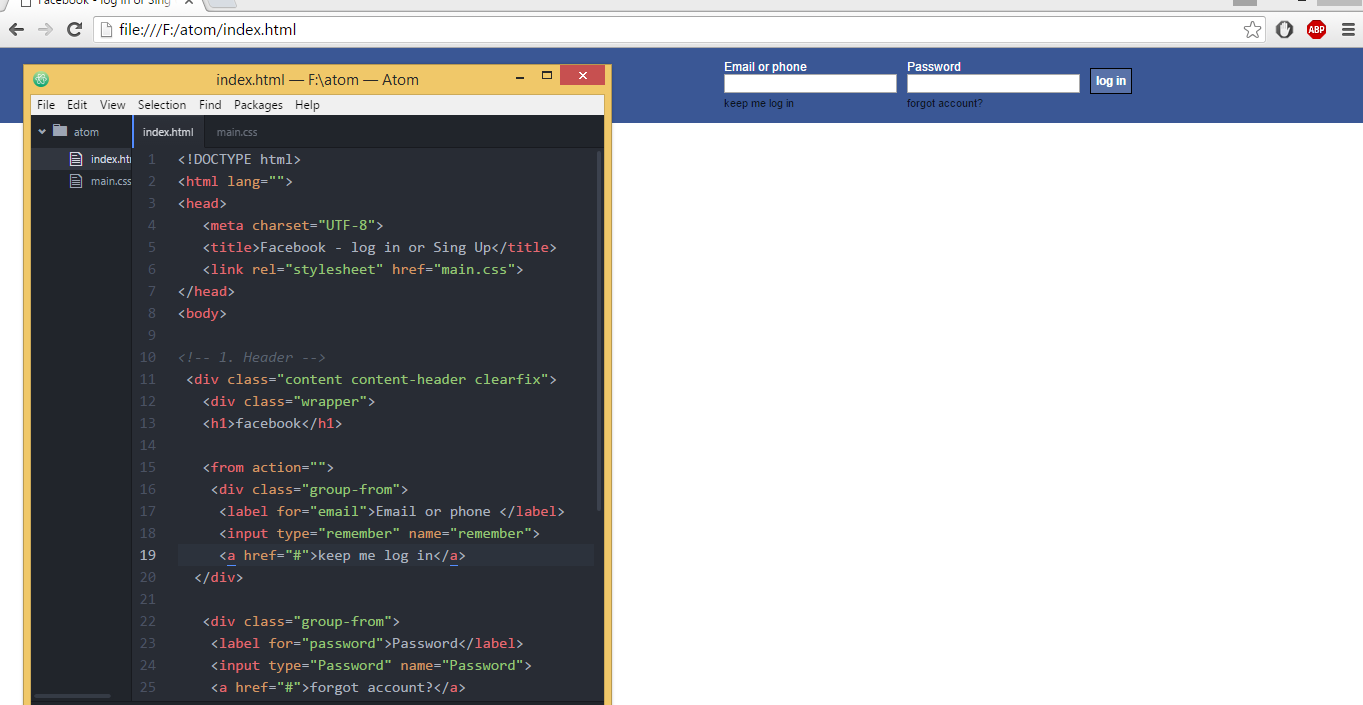Click line number 19 in the gutter
This screenshot has width=1363, height=705.
click(x=147, y=555)
